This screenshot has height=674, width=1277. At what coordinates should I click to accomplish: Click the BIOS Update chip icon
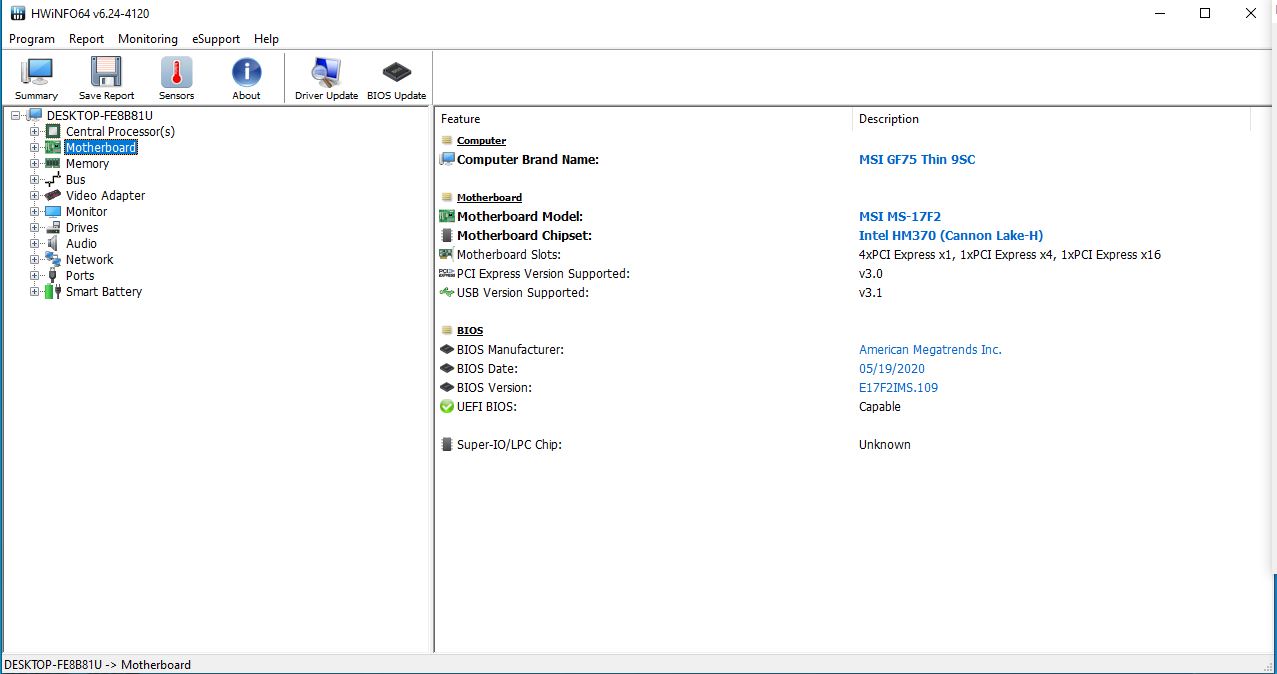click(x=396, y=72)
